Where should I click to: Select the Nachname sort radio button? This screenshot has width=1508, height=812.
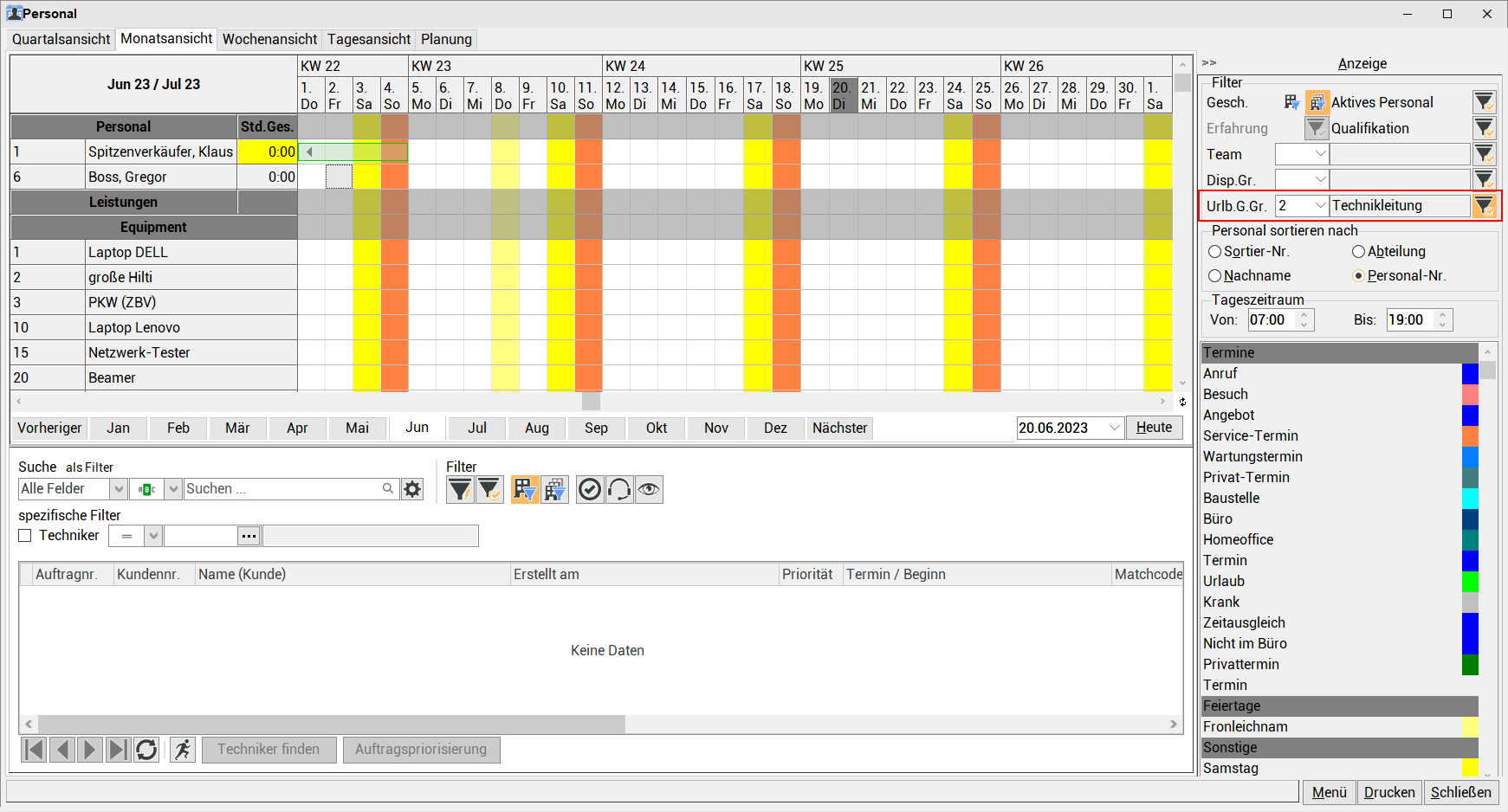pos(1215,276)
